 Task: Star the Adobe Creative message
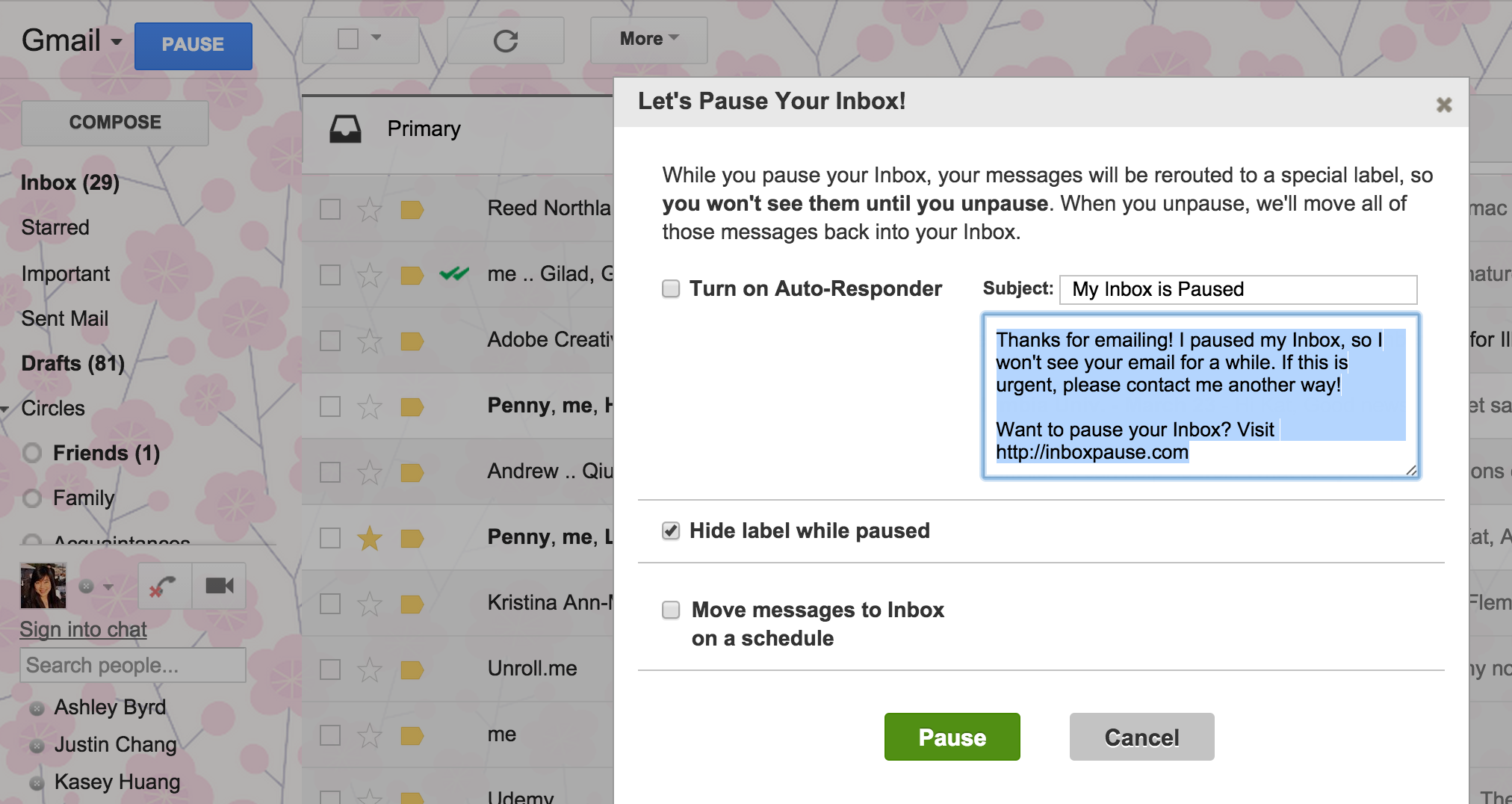pos(370,341)
